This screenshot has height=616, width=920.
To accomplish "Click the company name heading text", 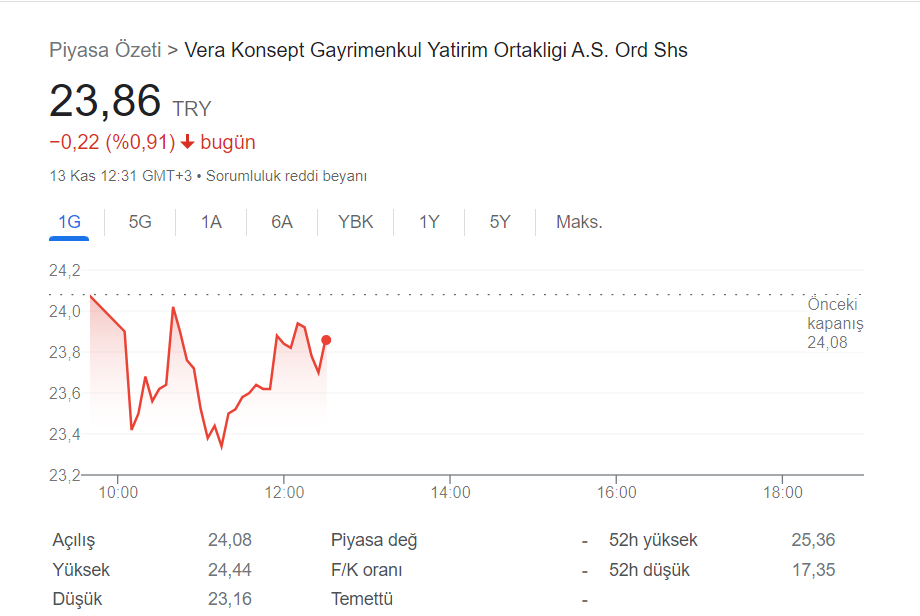I will click(x=436, y=50).
